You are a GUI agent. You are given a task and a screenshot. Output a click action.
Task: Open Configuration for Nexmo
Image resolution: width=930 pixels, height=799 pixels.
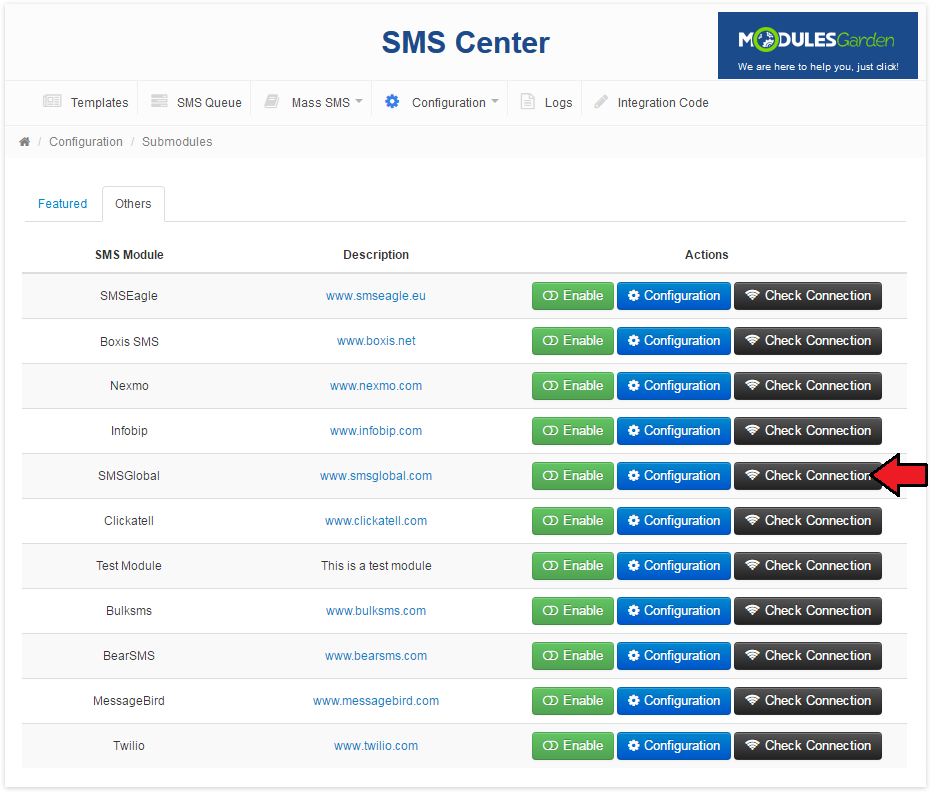coord(674,386)
